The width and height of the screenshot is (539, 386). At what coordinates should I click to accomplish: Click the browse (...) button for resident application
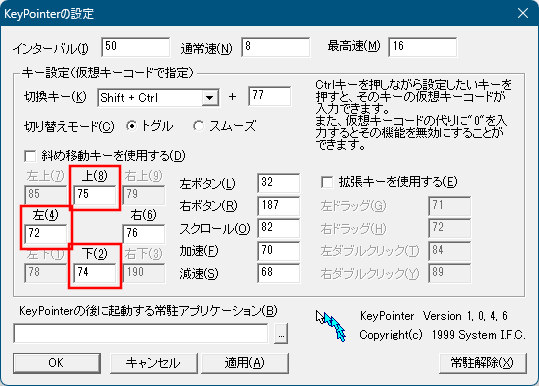281,334
